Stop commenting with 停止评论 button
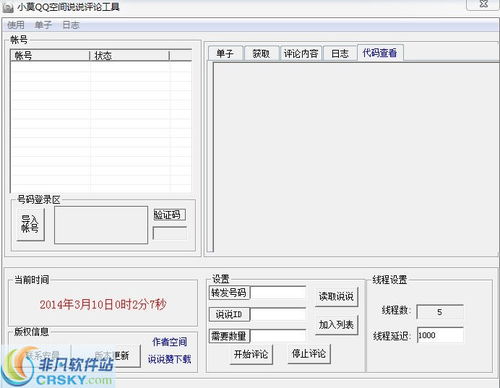 [309, 354]
